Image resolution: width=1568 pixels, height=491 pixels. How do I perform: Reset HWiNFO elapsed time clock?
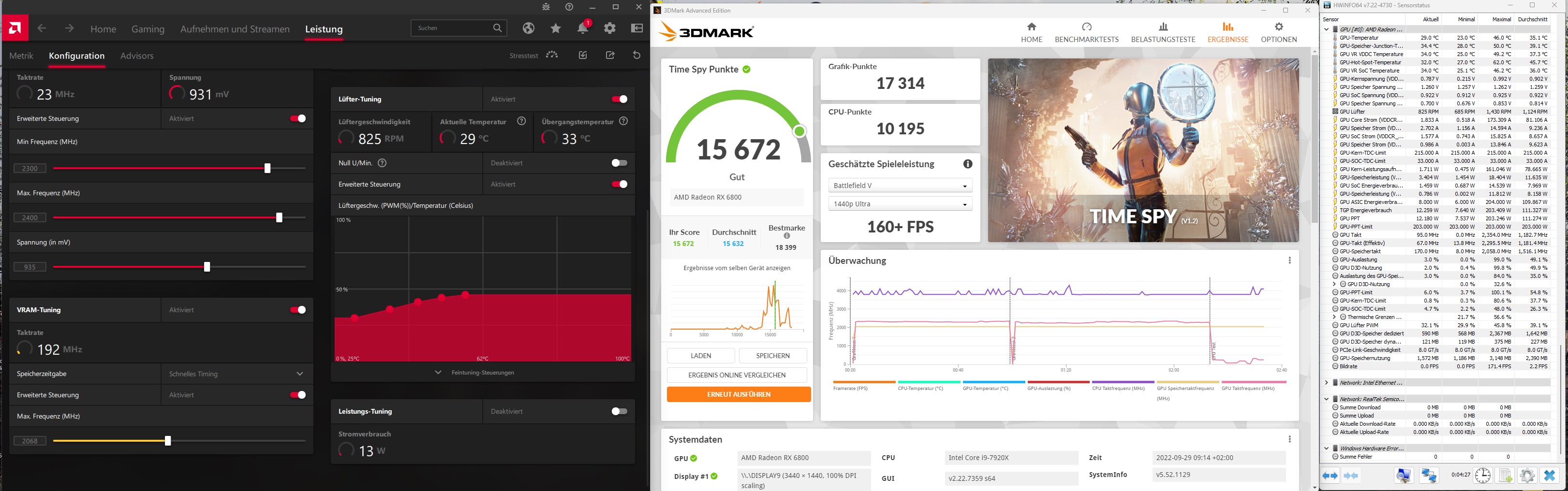[x=1482, y=475]
